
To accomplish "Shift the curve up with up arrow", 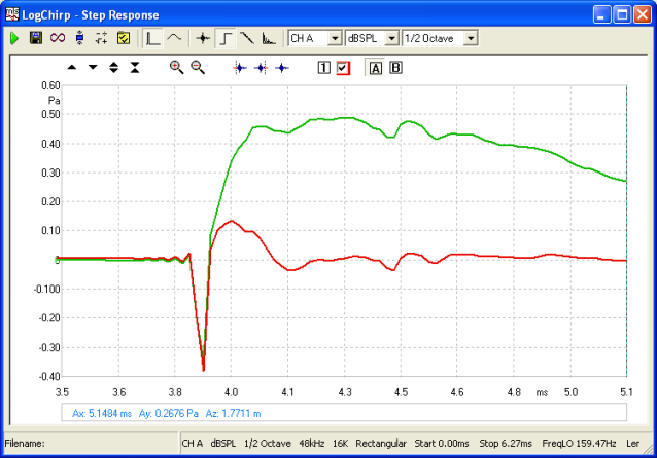I will tap(72, 67).
